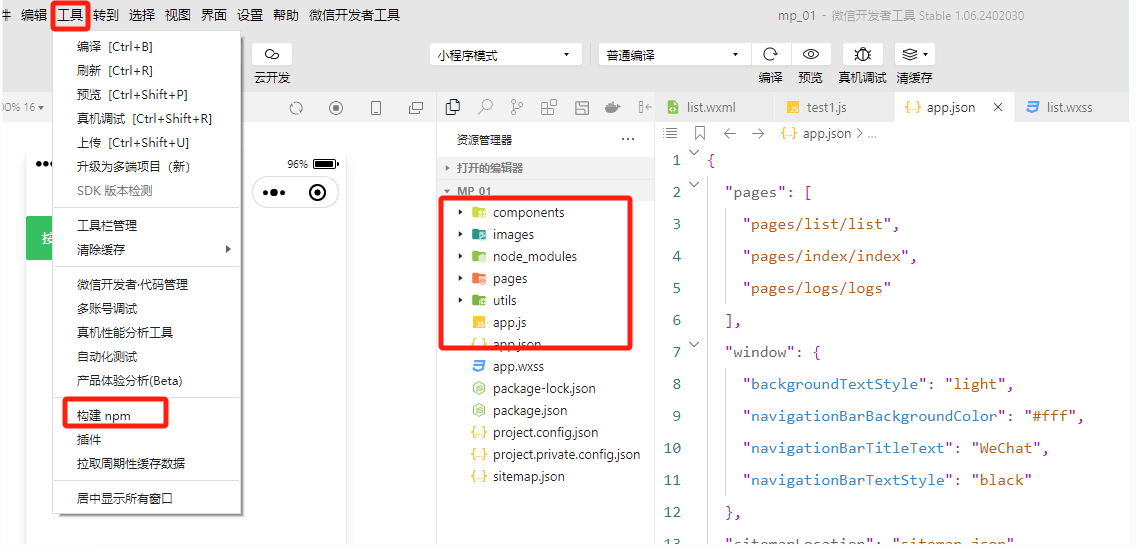Select 插件 menu entry
Image resolution: width=1137 pixels, height=546 pixels.
(146, 439)
